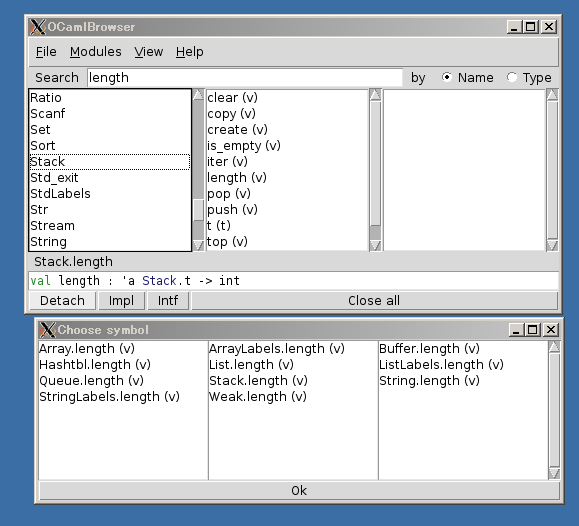Click empty third pane scrollbar down arrow
579x526 pixels.
pos(552,245)
